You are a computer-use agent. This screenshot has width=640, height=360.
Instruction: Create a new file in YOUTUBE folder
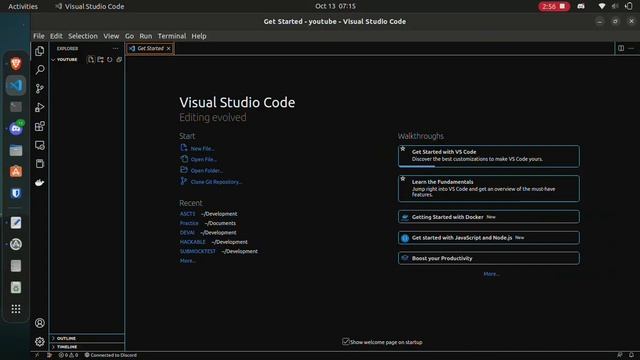tap(91, 60)
